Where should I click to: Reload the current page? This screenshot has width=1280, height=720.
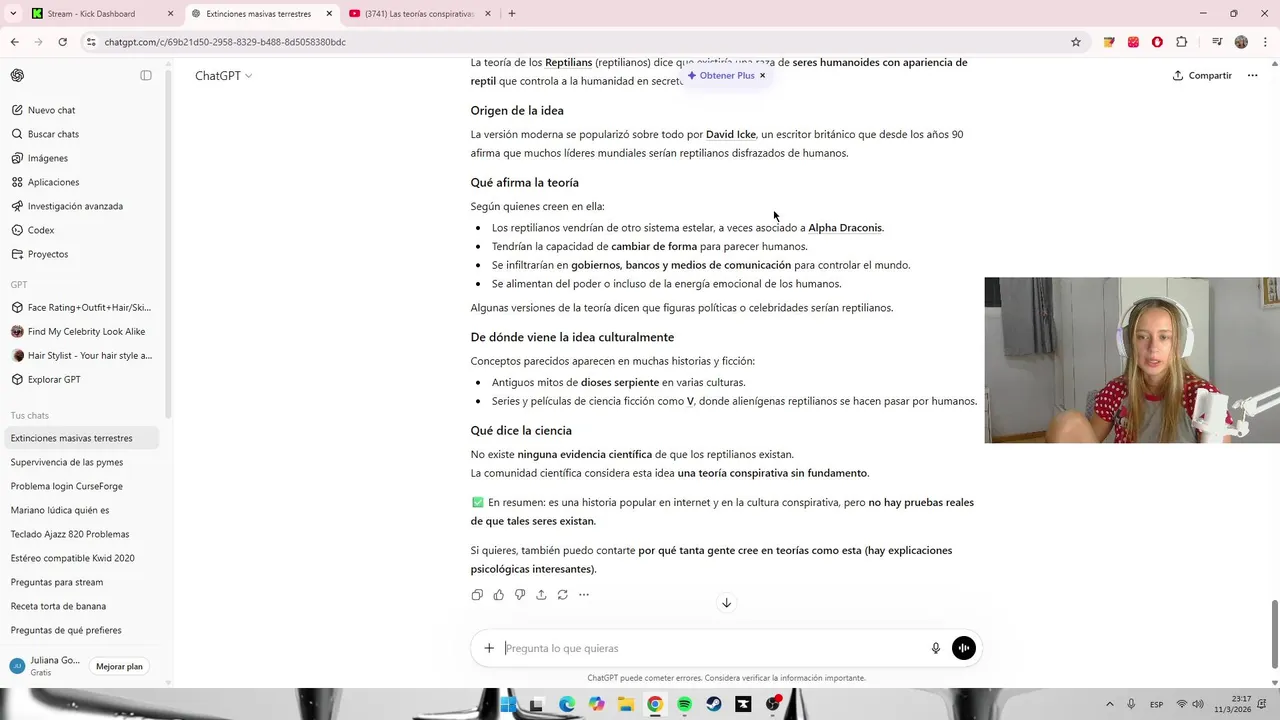pyautogui.click(x=62, y=42)
